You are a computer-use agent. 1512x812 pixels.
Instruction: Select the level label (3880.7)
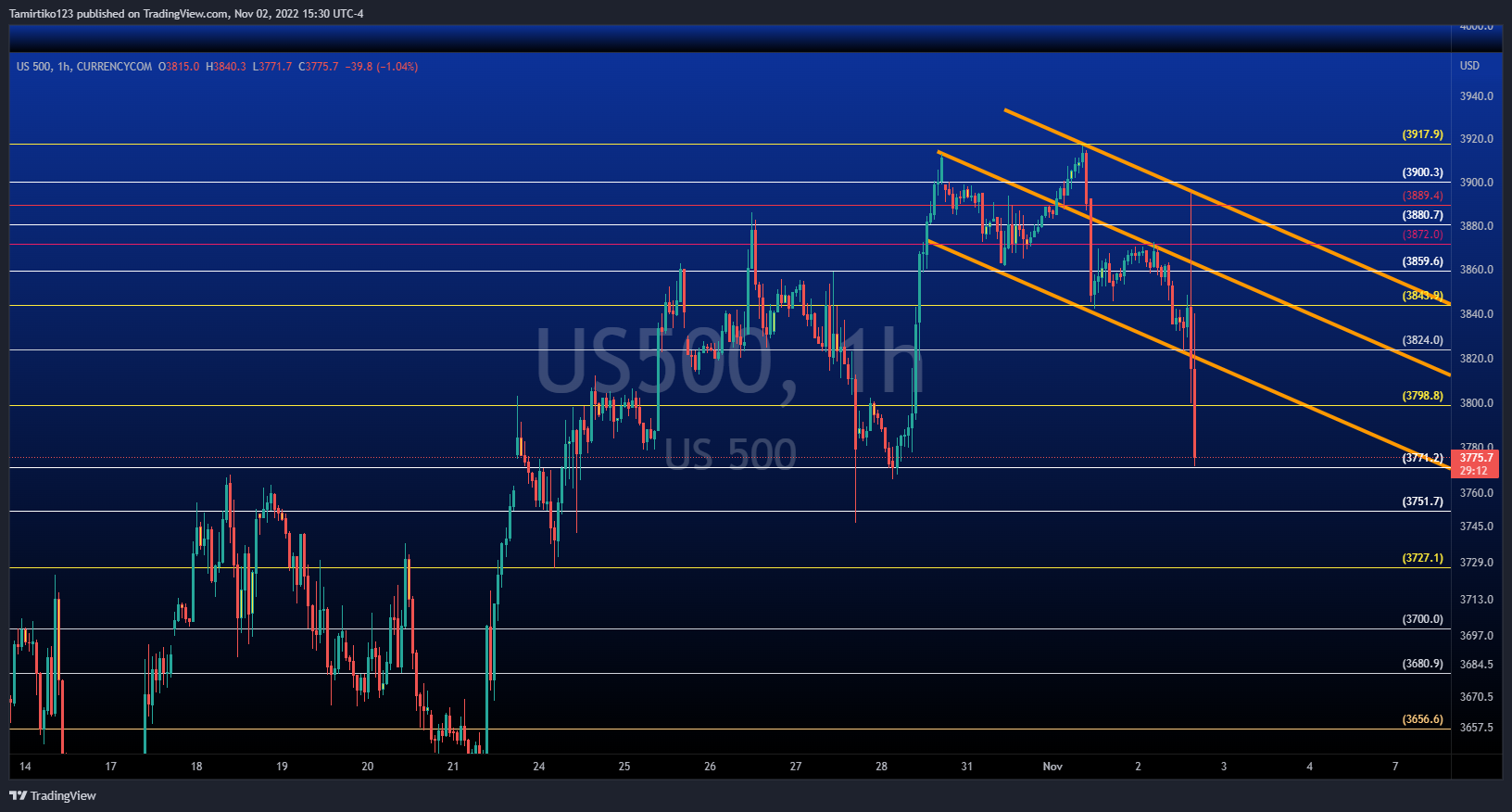click(x=1423, y=215)
